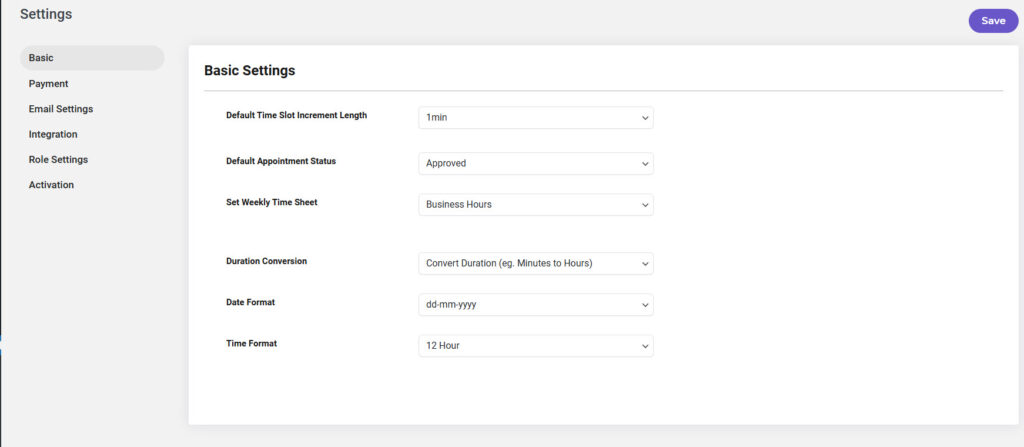Select Role Settings in sidebar
Viewport: 1024px width, 447px height.
[x=58, y=159]
